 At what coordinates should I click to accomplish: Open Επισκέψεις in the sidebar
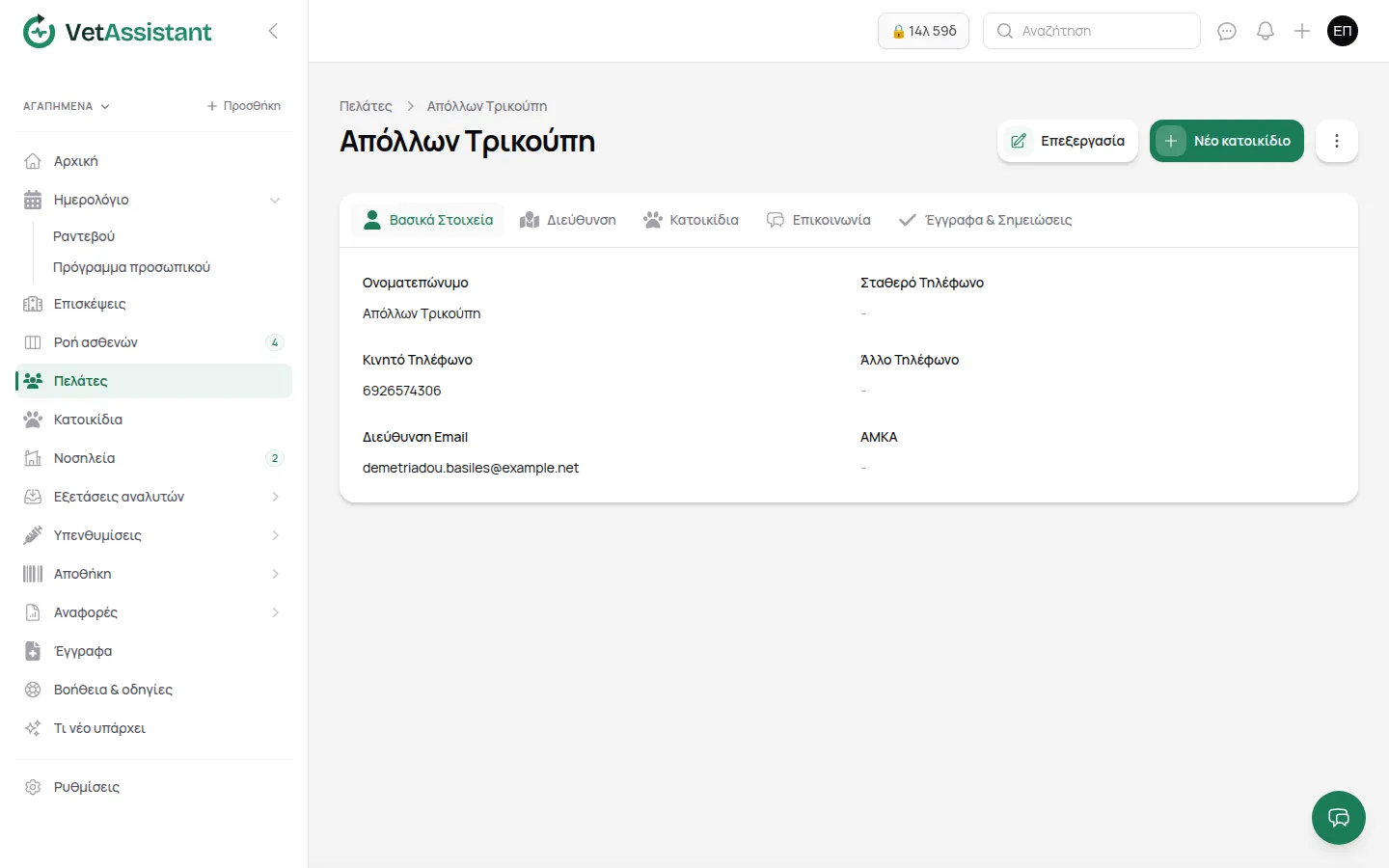pyautogui.click(x=154, y=304)
